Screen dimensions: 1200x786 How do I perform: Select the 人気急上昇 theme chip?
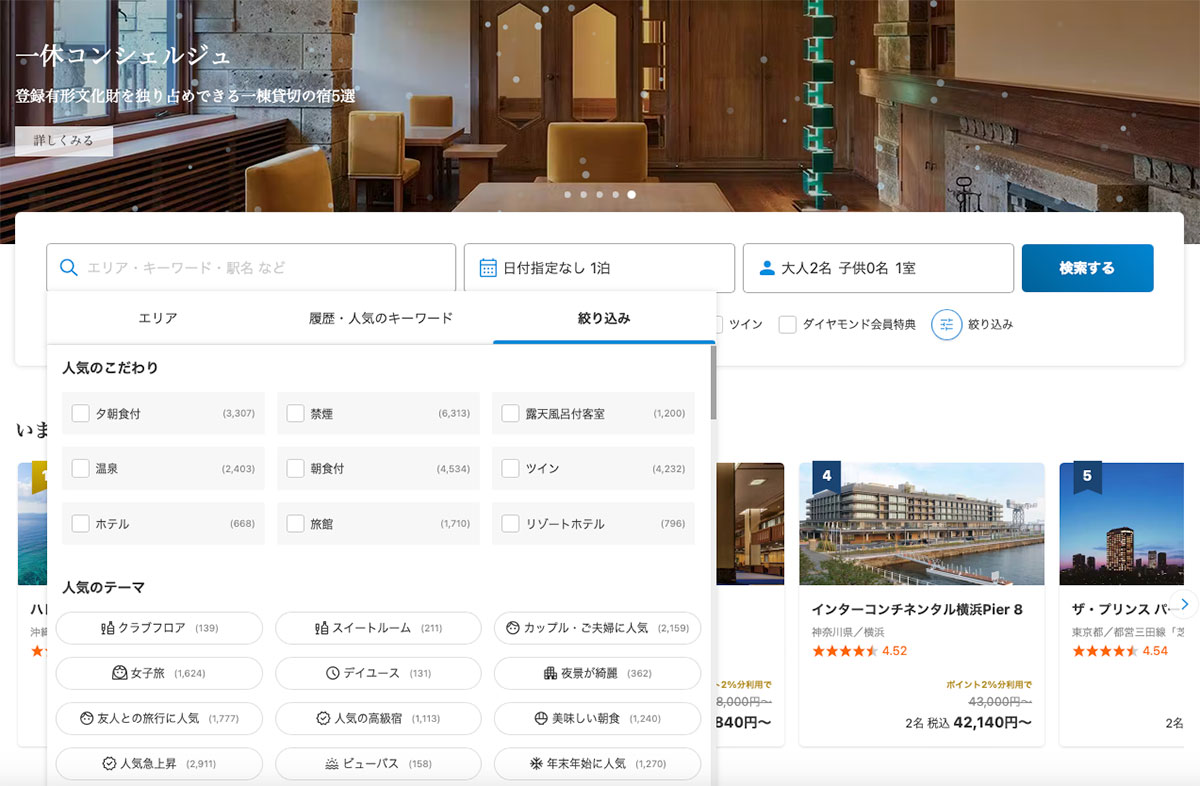(x=159, y=763)
